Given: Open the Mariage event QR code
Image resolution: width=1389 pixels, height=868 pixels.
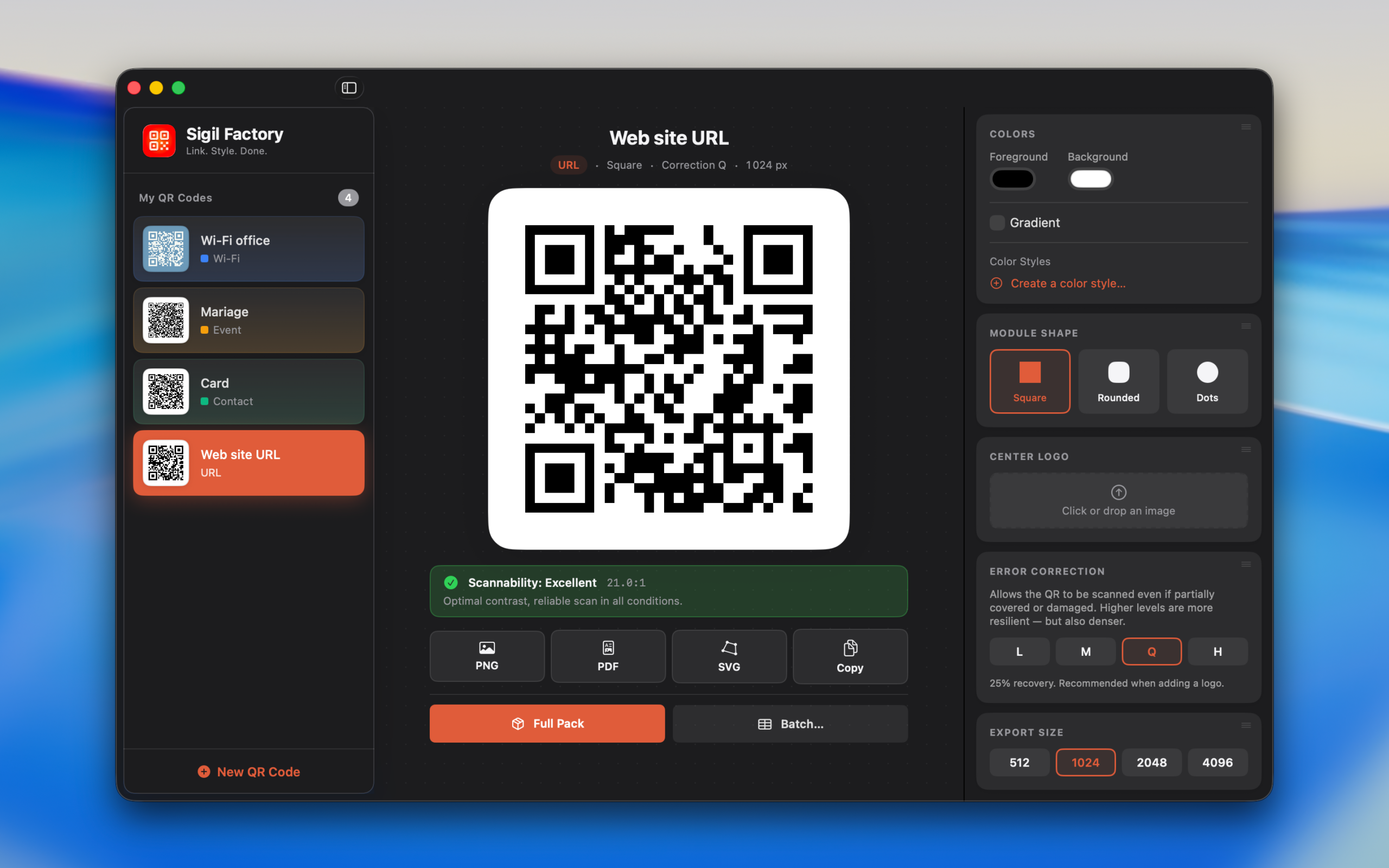Looking at the screenshot, I should tap(249, 320).
